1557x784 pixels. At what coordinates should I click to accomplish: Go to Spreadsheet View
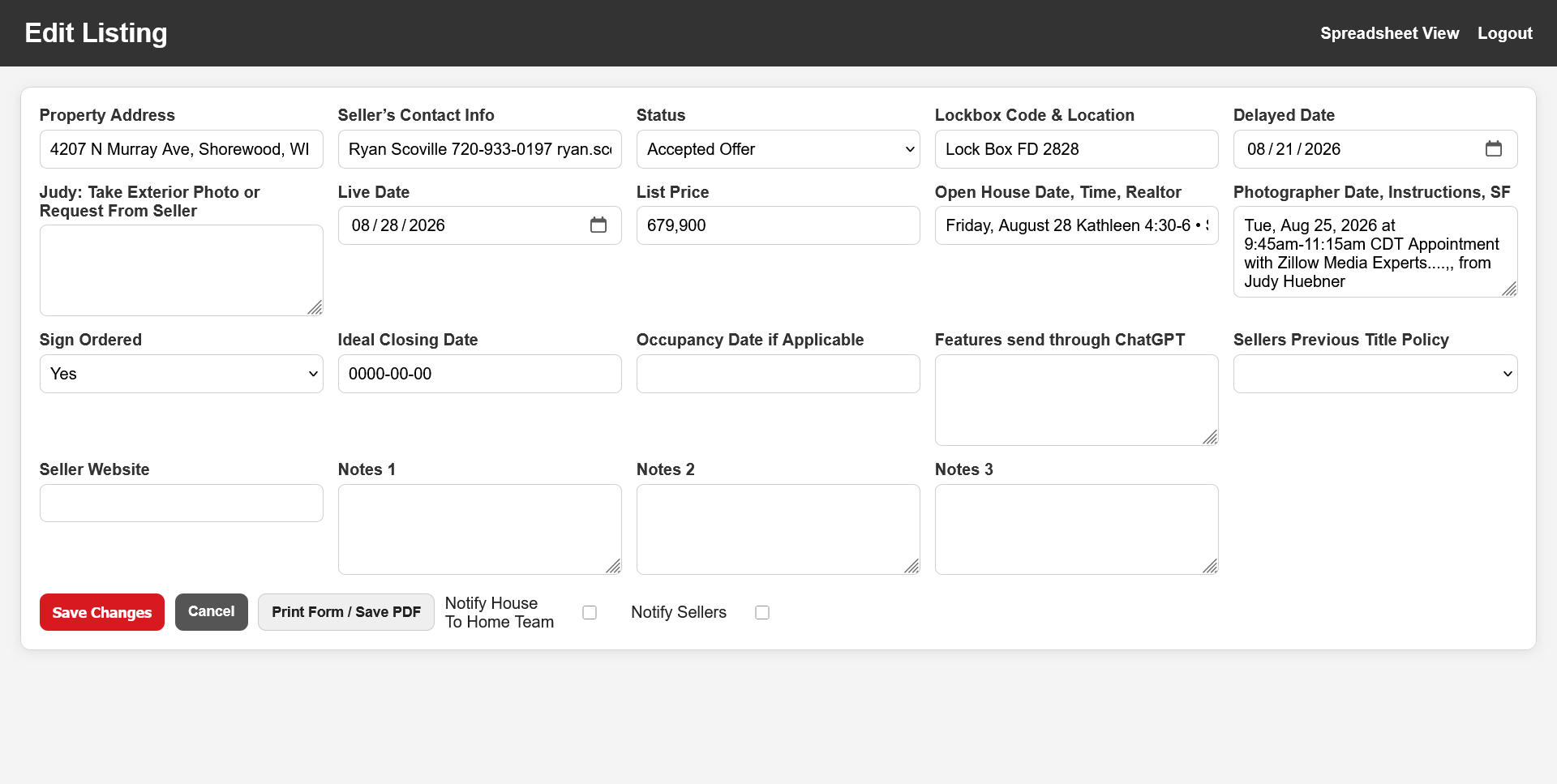click(1389, 33)
